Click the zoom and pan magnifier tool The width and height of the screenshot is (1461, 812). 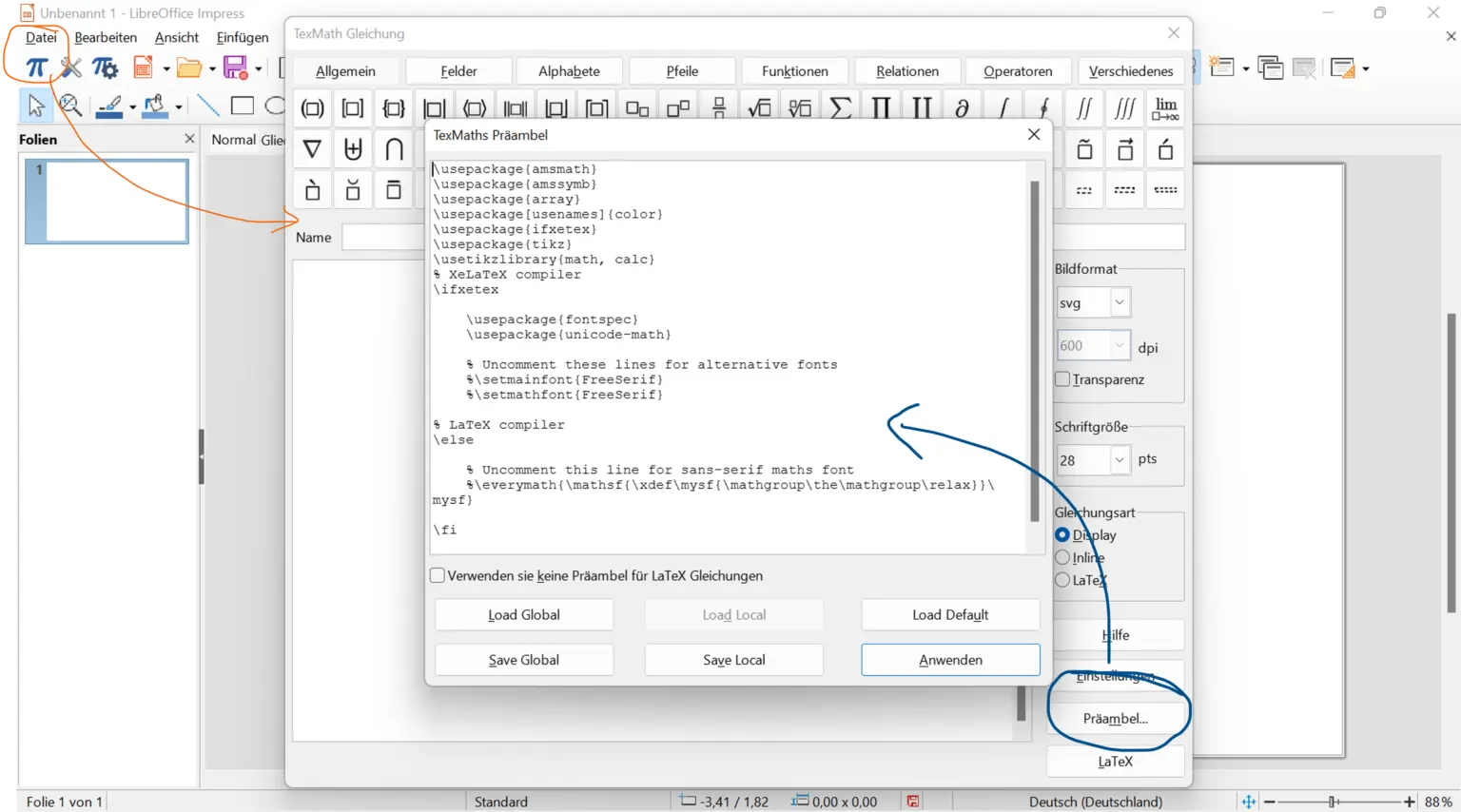(70, 106)
